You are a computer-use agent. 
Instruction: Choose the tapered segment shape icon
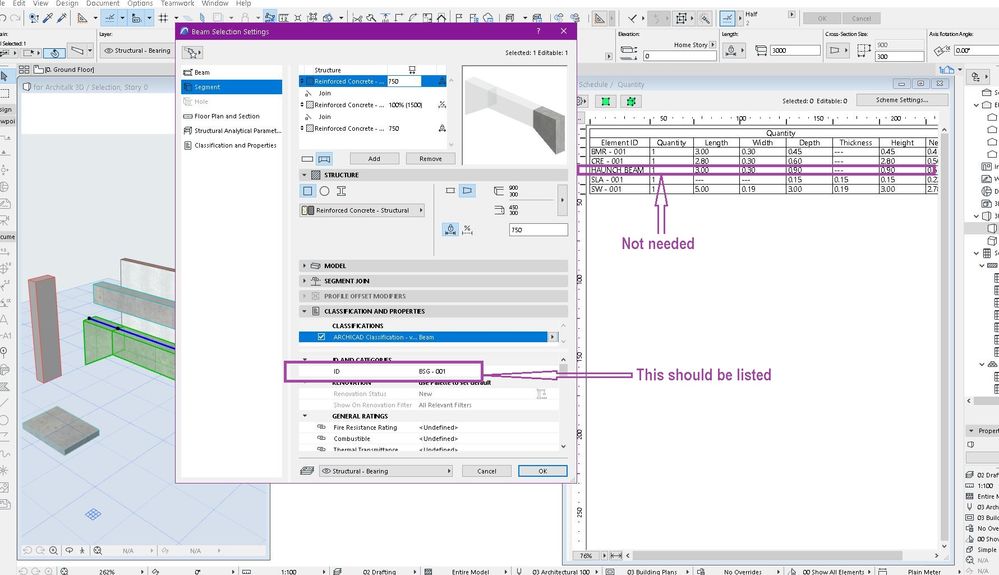tap(467, 190)
